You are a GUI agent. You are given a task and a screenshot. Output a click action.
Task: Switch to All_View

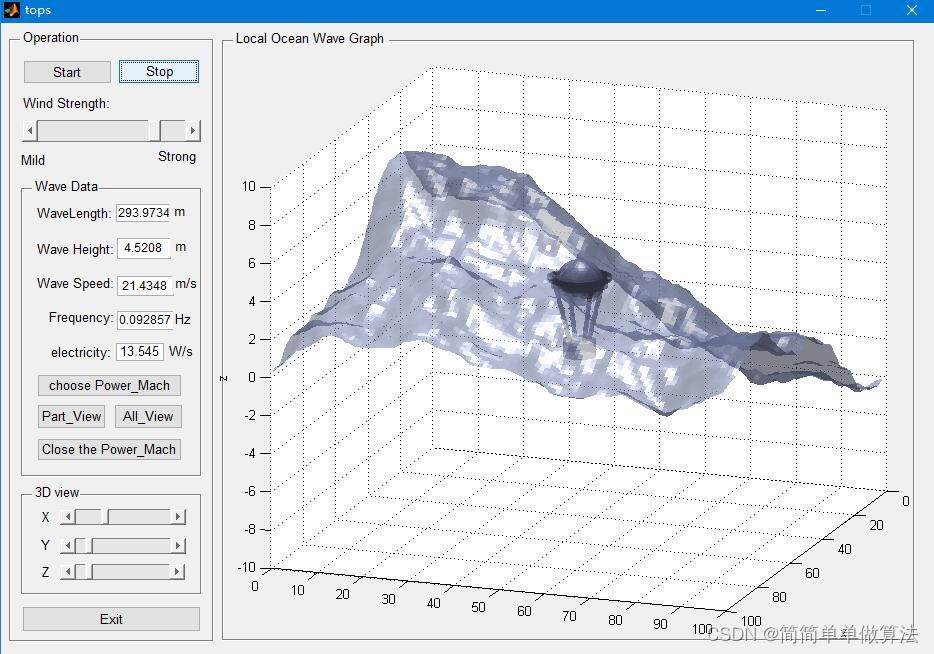[148, 416]
